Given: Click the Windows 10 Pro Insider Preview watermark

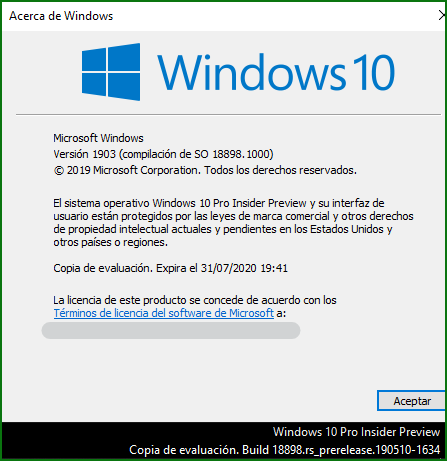Looking at the screenshot, I should (x=356, y=432).
